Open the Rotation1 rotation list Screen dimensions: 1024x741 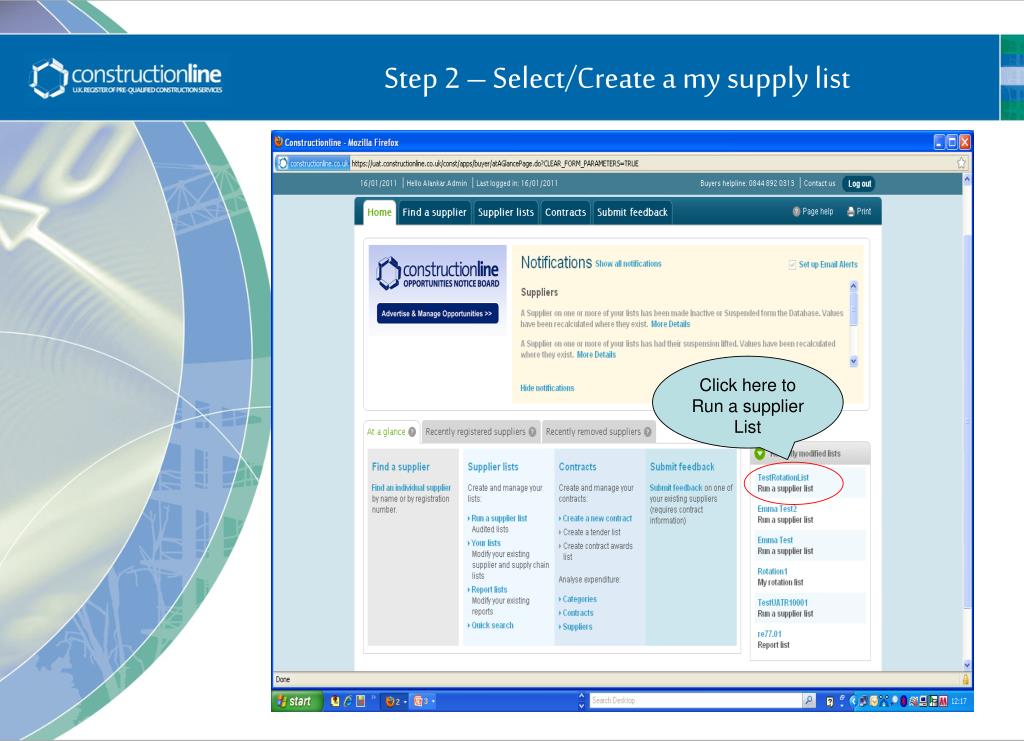click(773, 572)
